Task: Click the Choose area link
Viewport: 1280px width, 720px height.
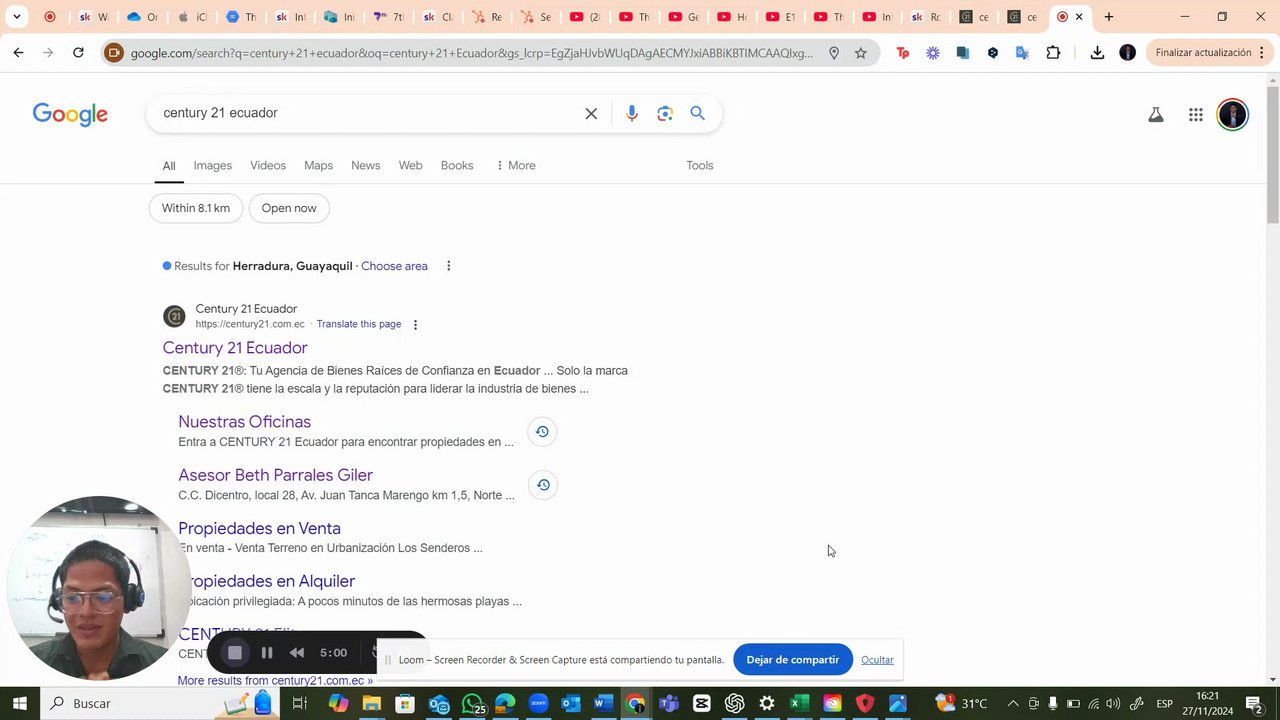Action: (x=394, y=266)
